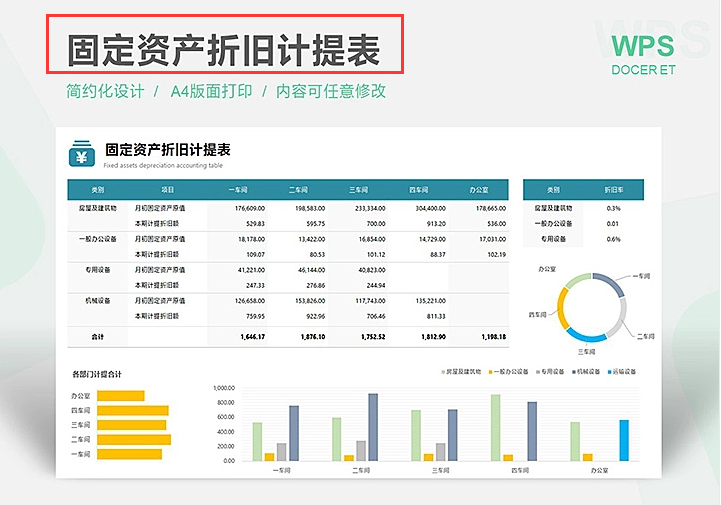Screen dimensions: 721x505
Task: Select cell value 41,221.00
Action: [252, 270]
